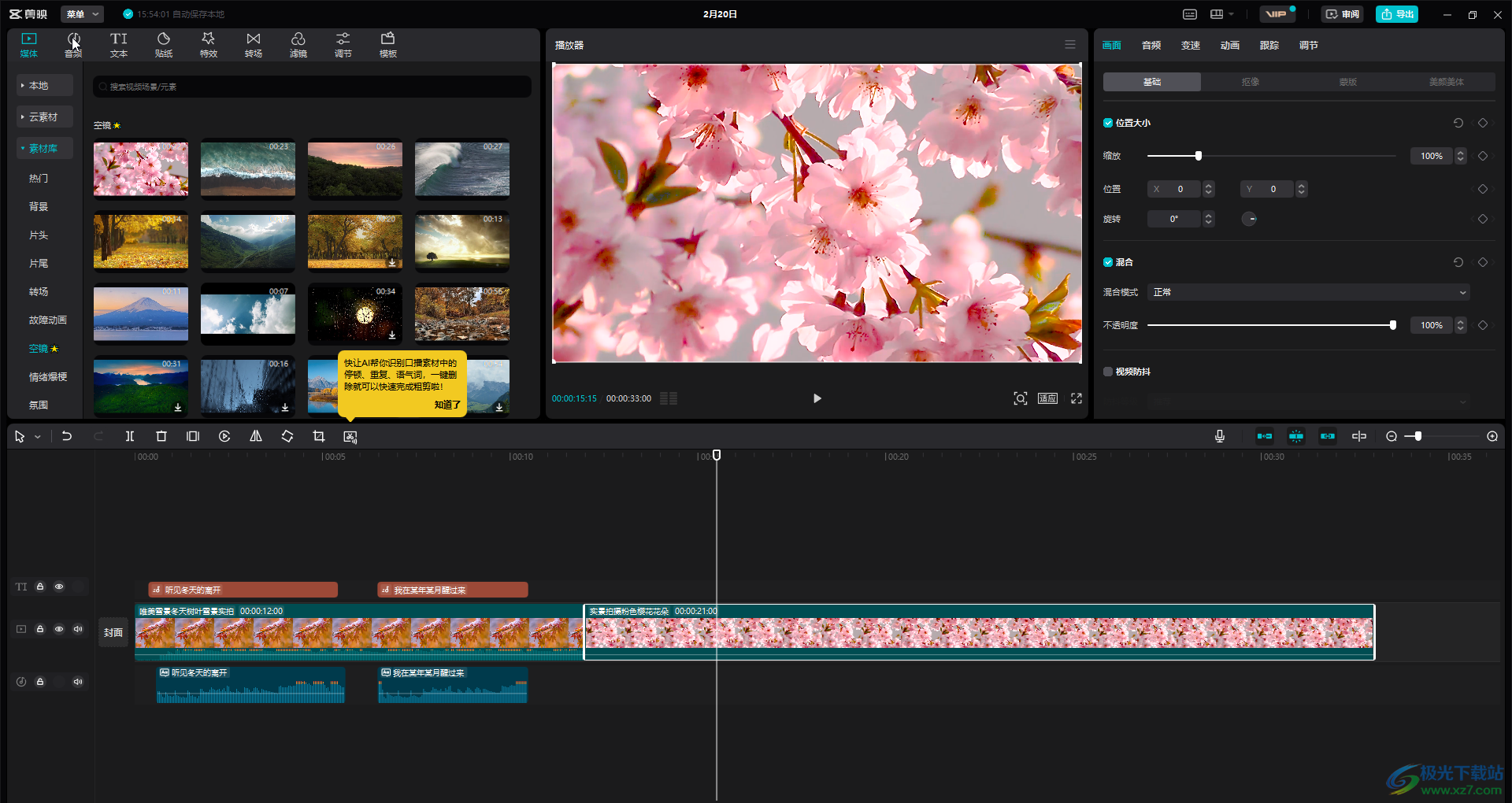Image resolution: width=1512 pixels, height=803 pixels.
Task: Open the 贴纸 stickers panel
Action: pos(164,45)
